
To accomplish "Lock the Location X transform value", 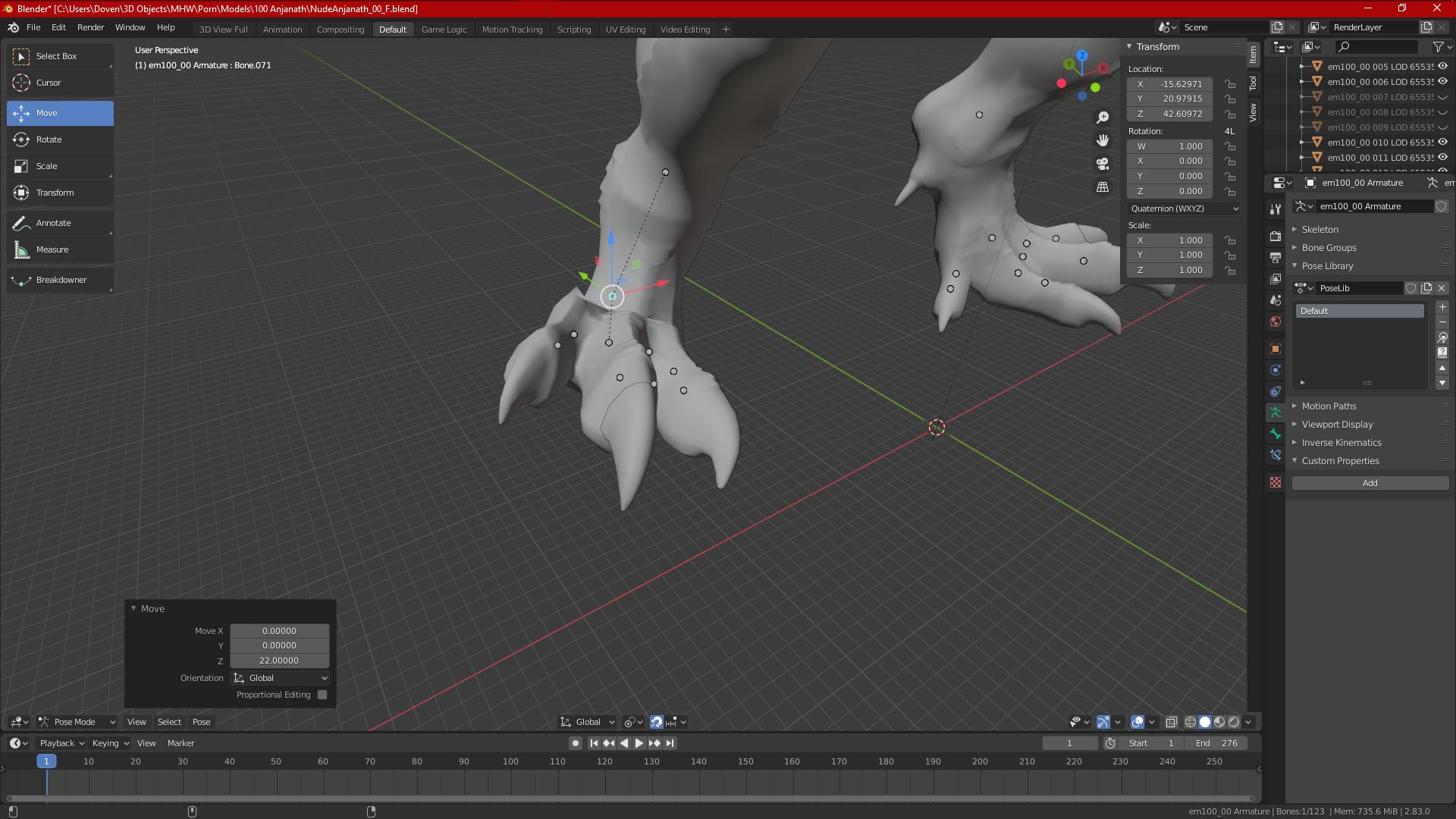I will [x=1230, y=84].
